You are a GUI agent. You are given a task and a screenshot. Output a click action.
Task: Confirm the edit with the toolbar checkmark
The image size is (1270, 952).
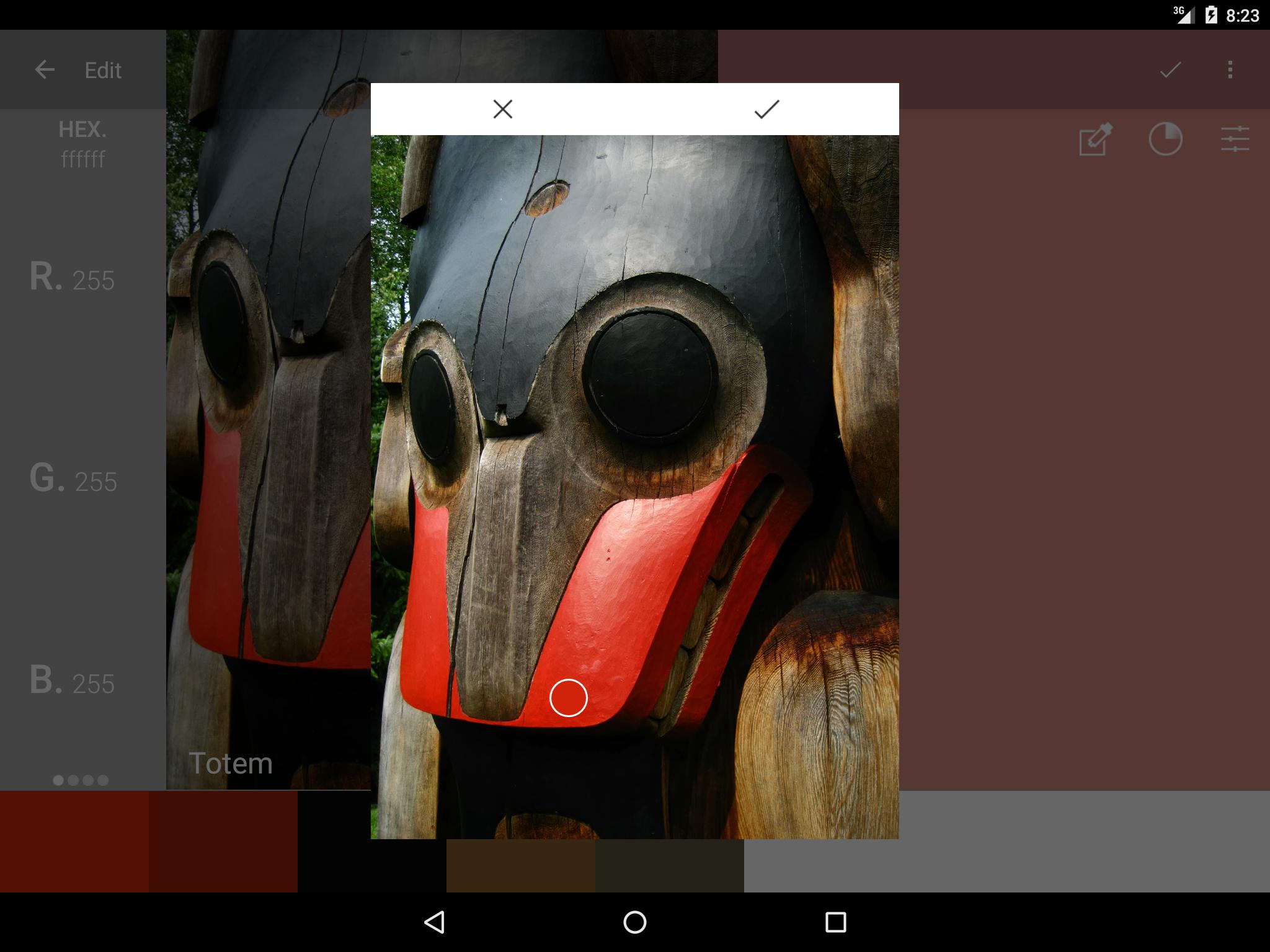pyautogui.click(x=1170, y=69)
